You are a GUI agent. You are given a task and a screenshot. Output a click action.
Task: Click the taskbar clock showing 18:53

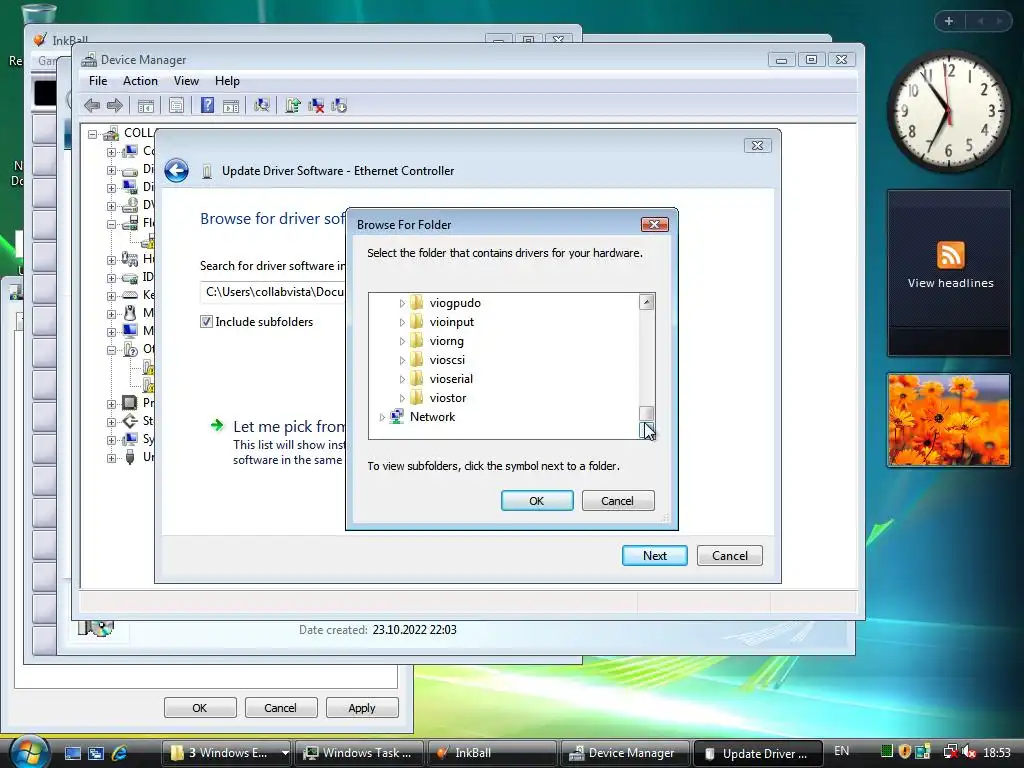(997, 753)
